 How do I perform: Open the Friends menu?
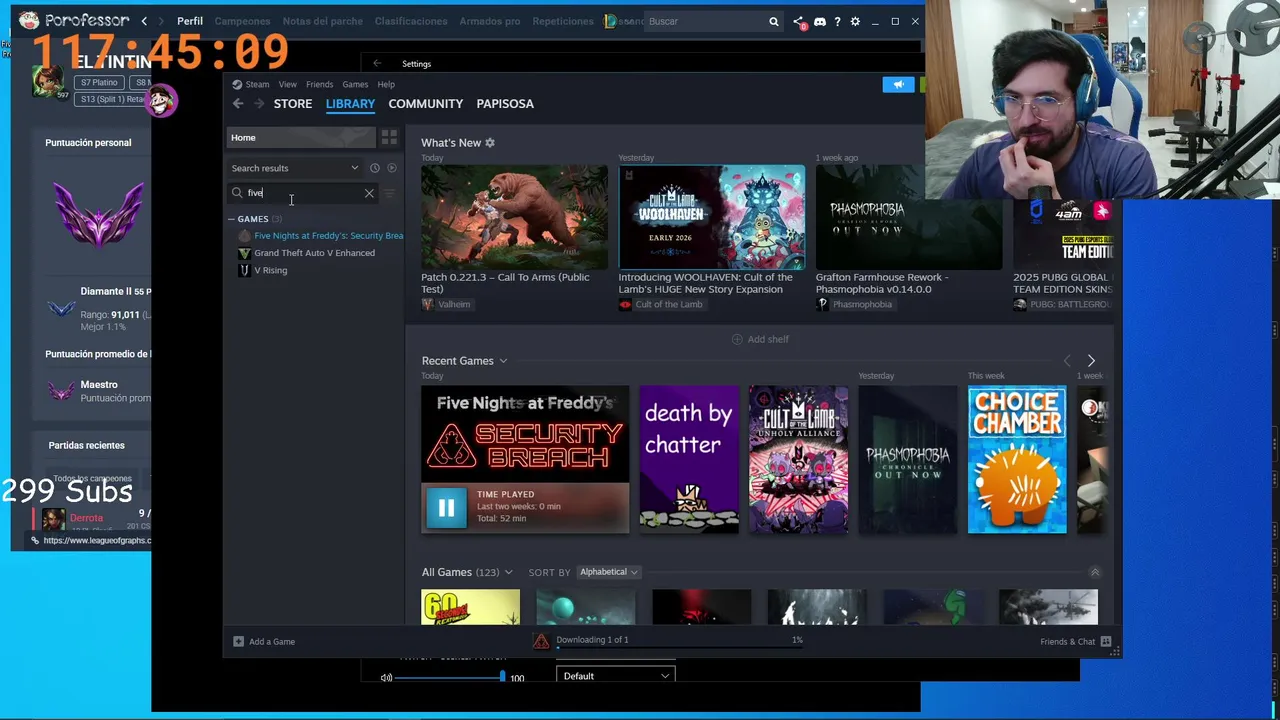pyautogui.click(x=319, y=85)
